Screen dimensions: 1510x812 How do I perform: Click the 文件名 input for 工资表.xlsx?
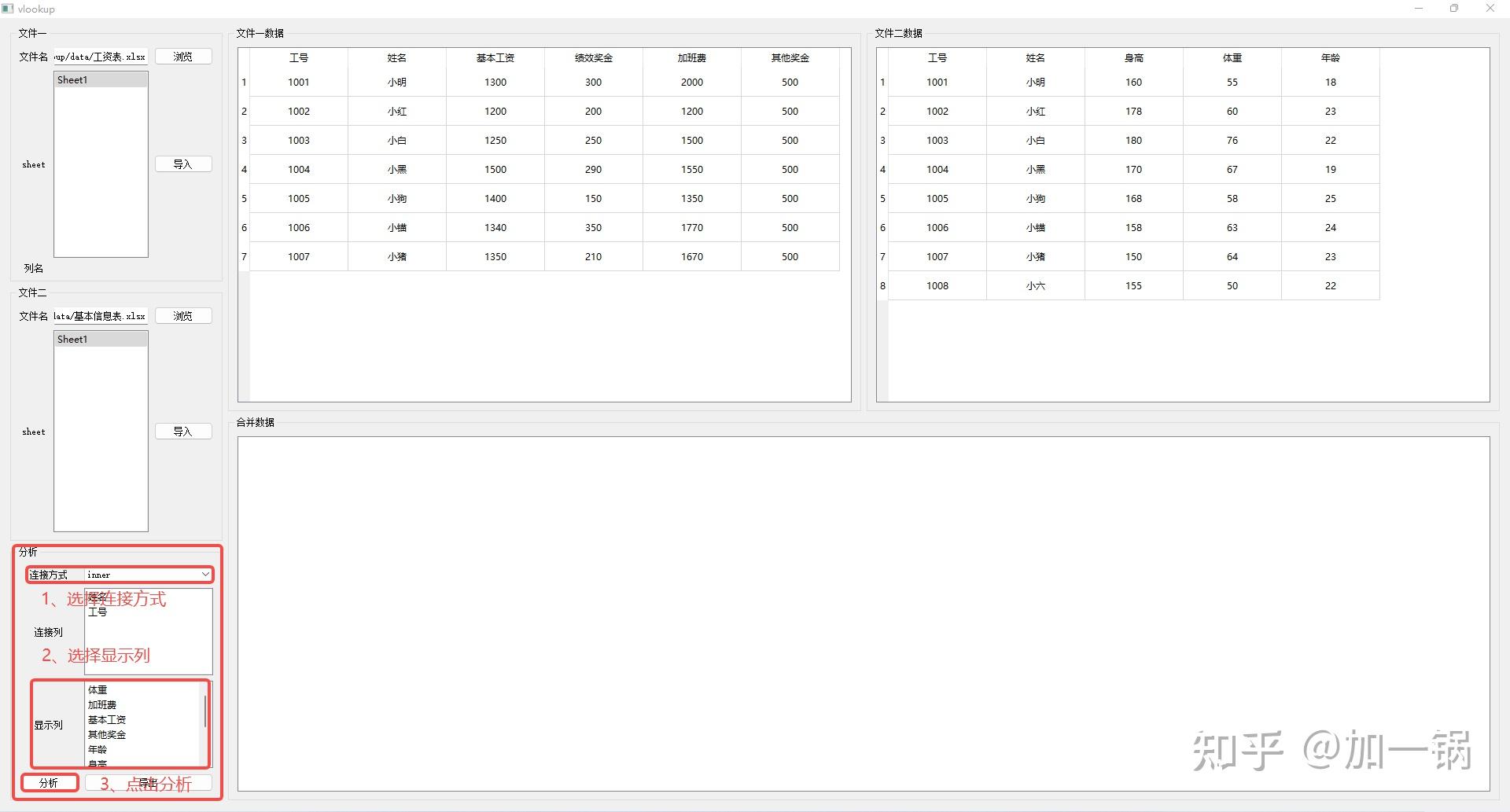coord(99,56)
